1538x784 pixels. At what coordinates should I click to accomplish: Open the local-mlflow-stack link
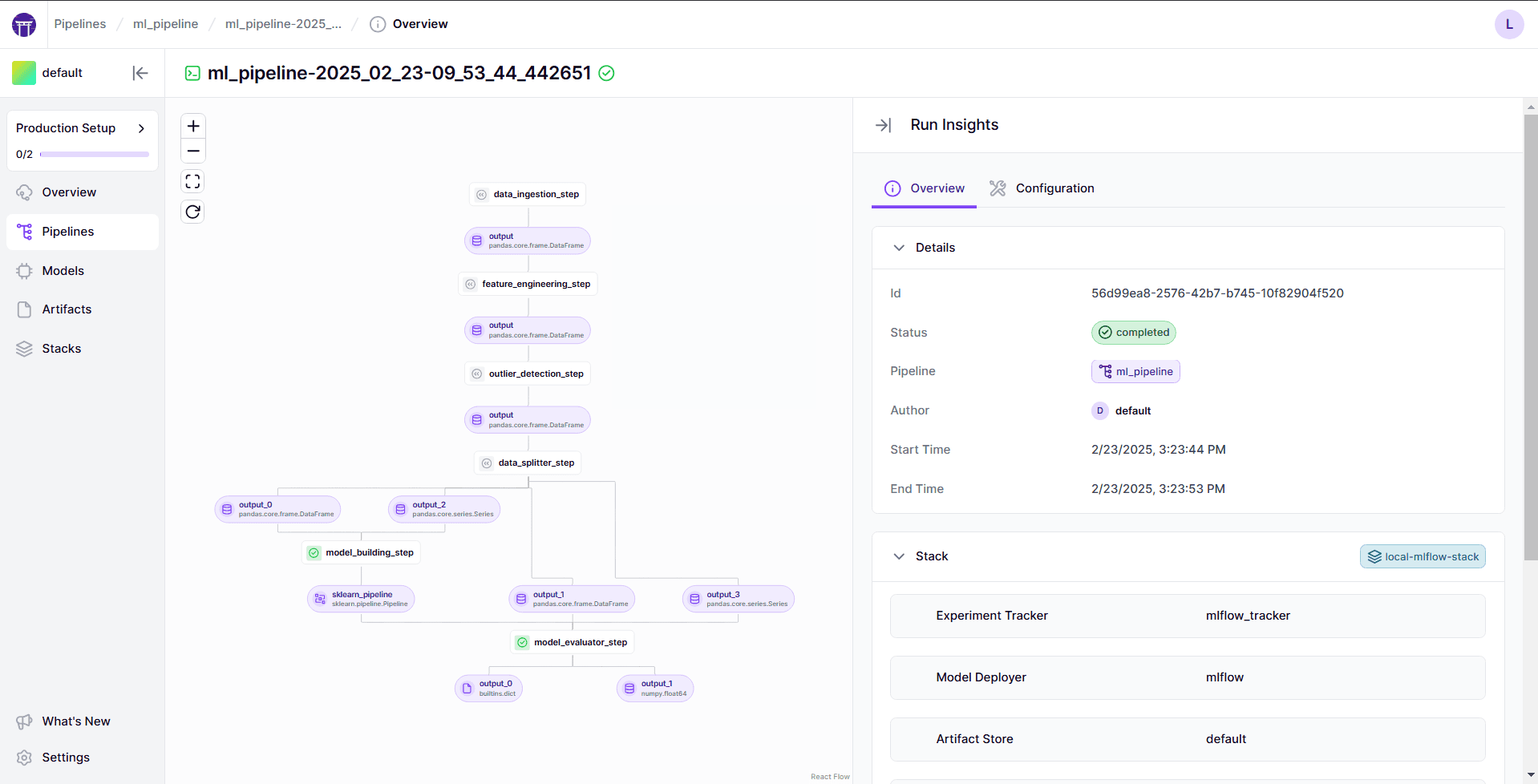tap(1423, 557)
